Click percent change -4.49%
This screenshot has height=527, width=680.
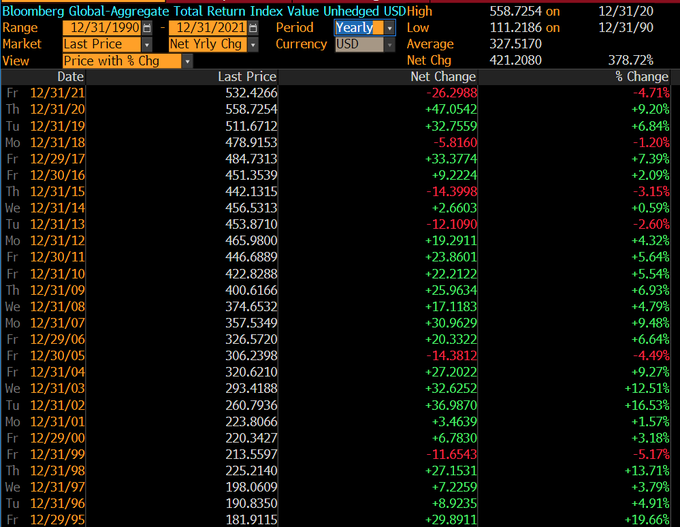(651, 356)
